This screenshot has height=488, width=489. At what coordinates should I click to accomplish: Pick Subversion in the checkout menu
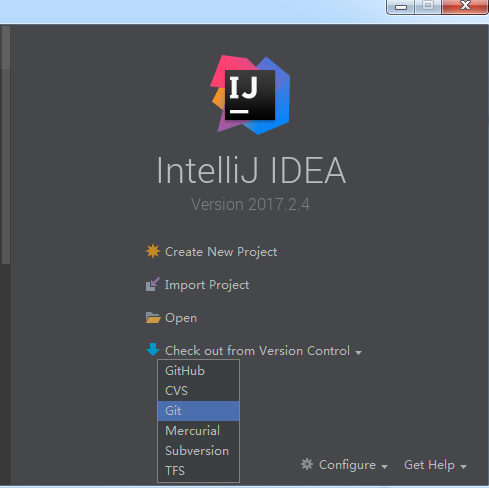click(x=198, y=451)
